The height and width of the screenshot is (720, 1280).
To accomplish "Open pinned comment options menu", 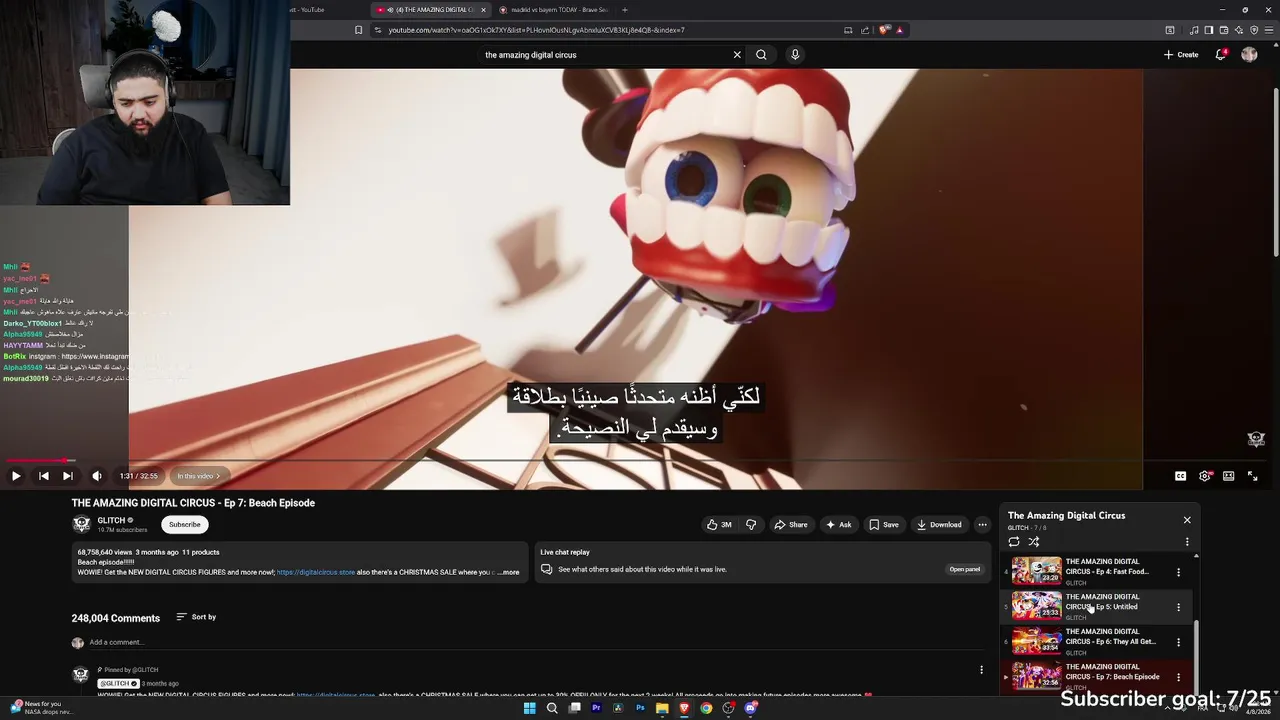I will tap(981, 670).
